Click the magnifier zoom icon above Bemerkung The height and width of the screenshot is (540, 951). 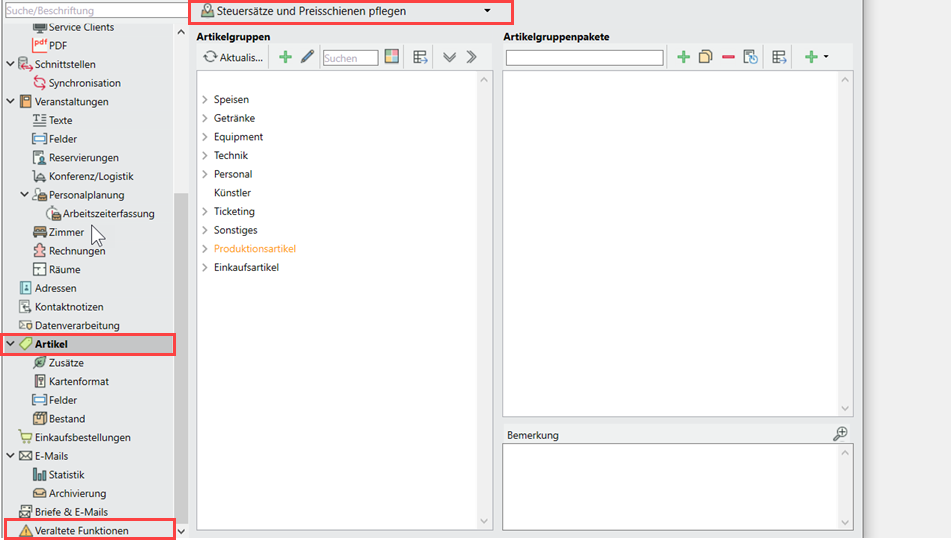tap(841, 433)
